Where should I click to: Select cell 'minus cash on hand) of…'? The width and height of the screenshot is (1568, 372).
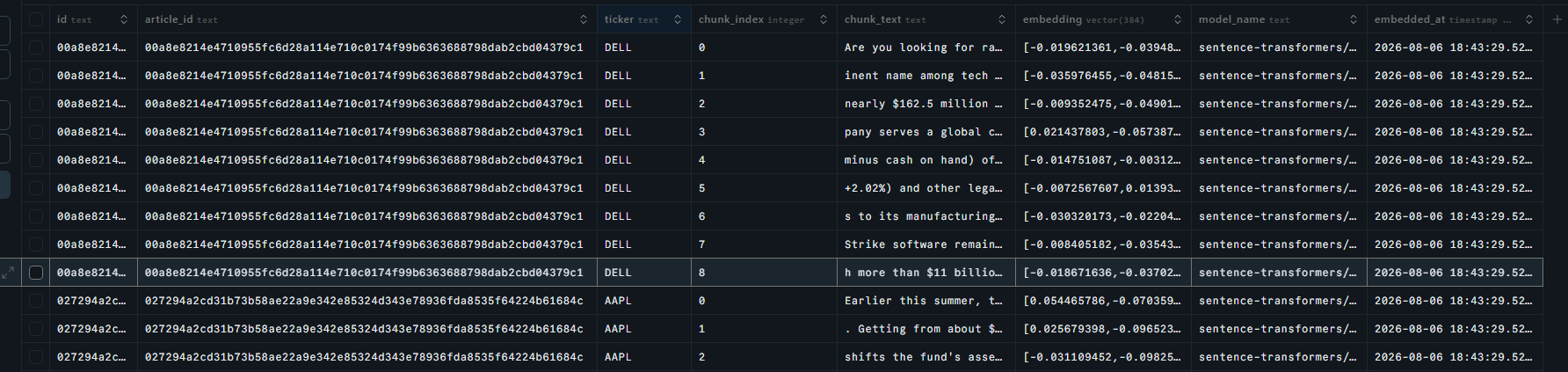coord(926,160)
